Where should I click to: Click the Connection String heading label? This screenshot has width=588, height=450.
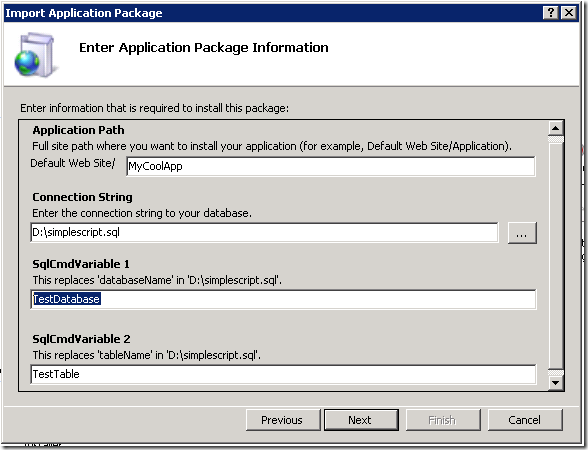82,197
